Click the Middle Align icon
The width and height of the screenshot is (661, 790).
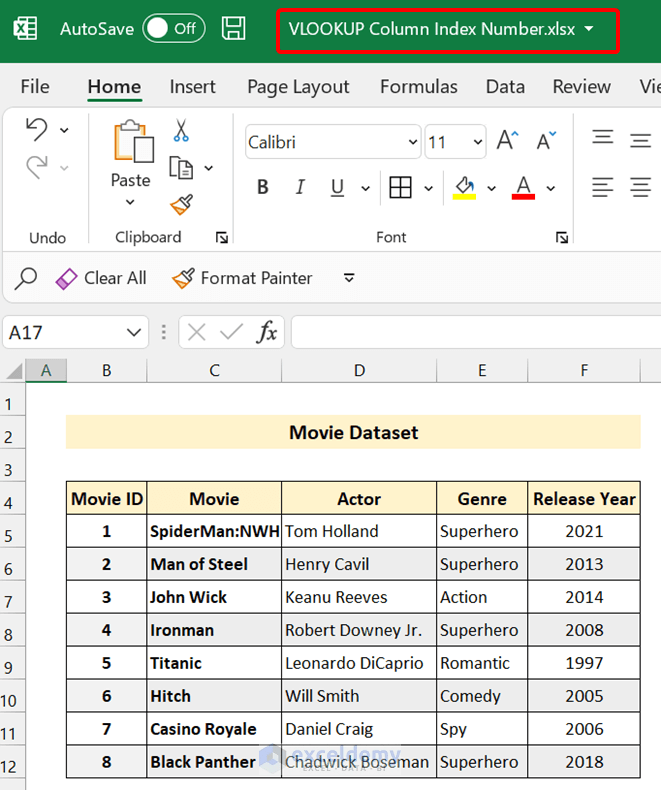(x=640, y=141)
